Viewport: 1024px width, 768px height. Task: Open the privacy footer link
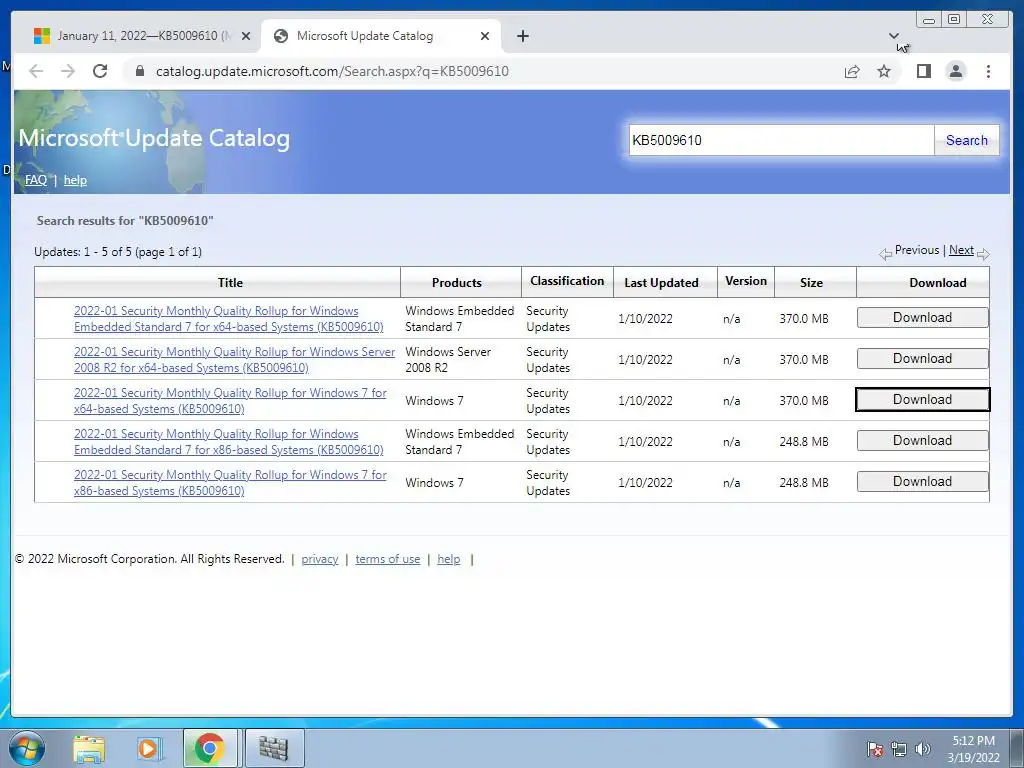click(319, 559)
